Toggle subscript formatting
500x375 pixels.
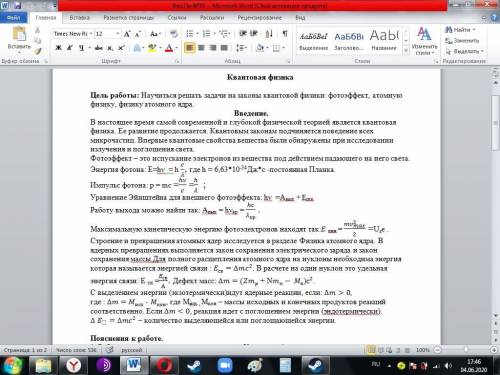pyautogui.click(x=110, y=48)
